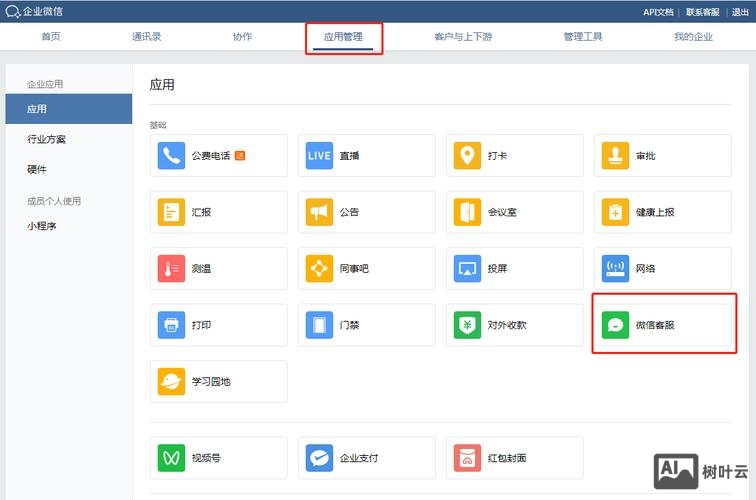Click the 健康上报 label text
This screenshot has width=756, height=500.
[x=655, y=212]
